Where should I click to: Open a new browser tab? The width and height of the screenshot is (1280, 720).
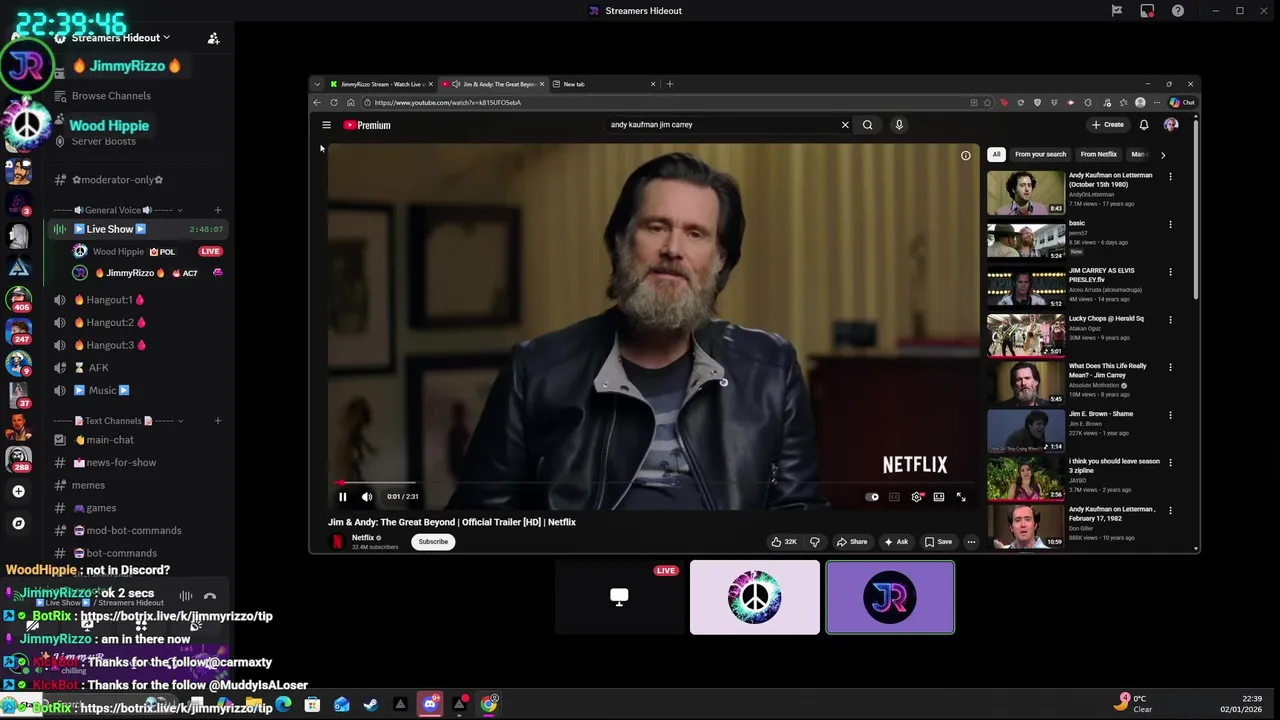670,84
